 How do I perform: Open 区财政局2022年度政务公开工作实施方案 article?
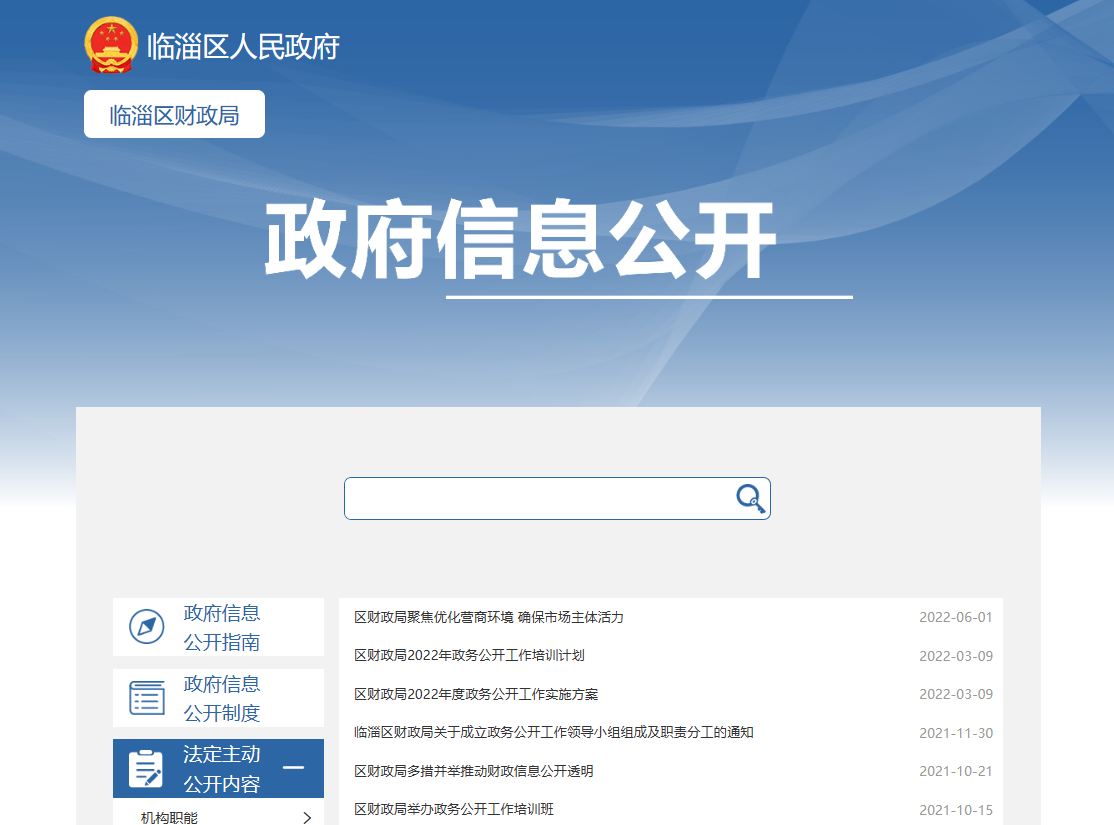(x=476, y=694)
